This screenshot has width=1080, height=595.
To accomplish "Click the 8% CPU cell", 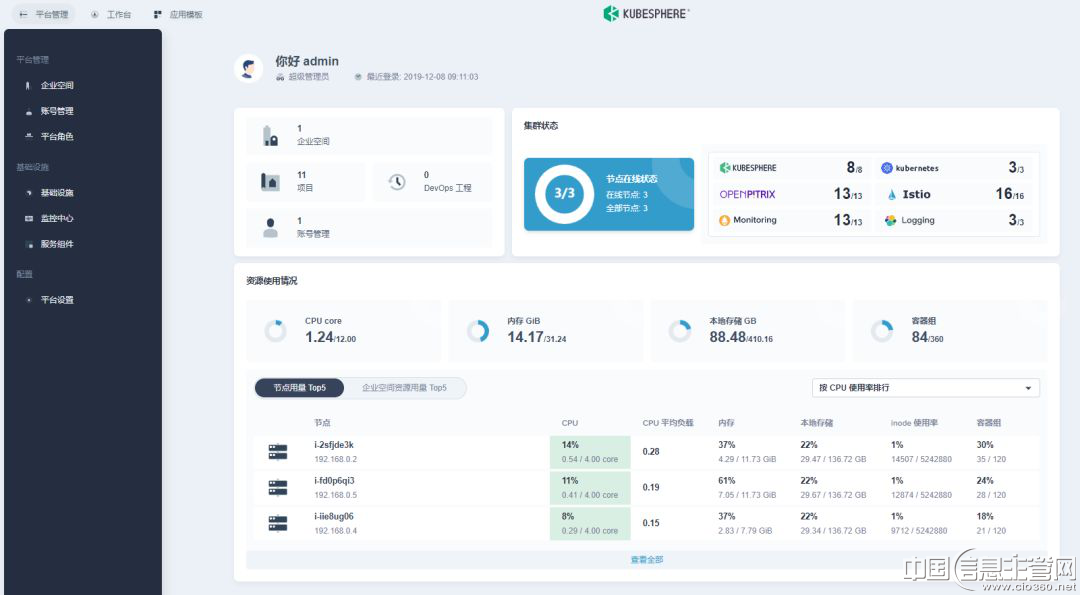I will 590,524.
